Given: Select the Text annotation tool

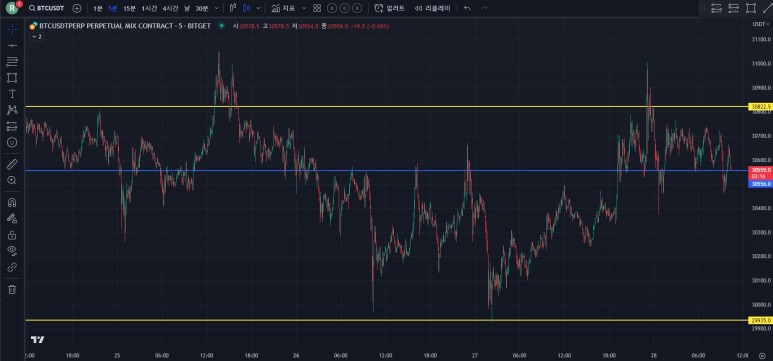Looking at the screenshot, I should click(12, 94).
